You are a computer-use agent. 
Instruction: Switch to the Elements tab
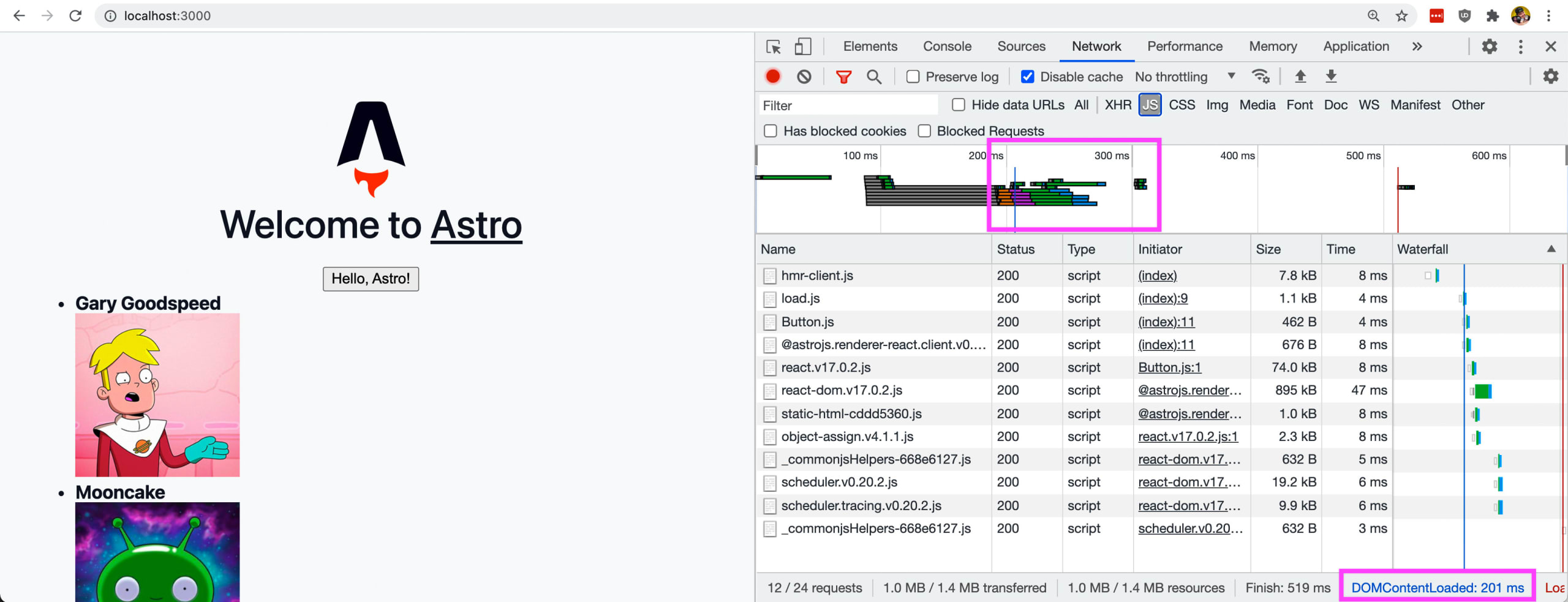pos(870,47)
